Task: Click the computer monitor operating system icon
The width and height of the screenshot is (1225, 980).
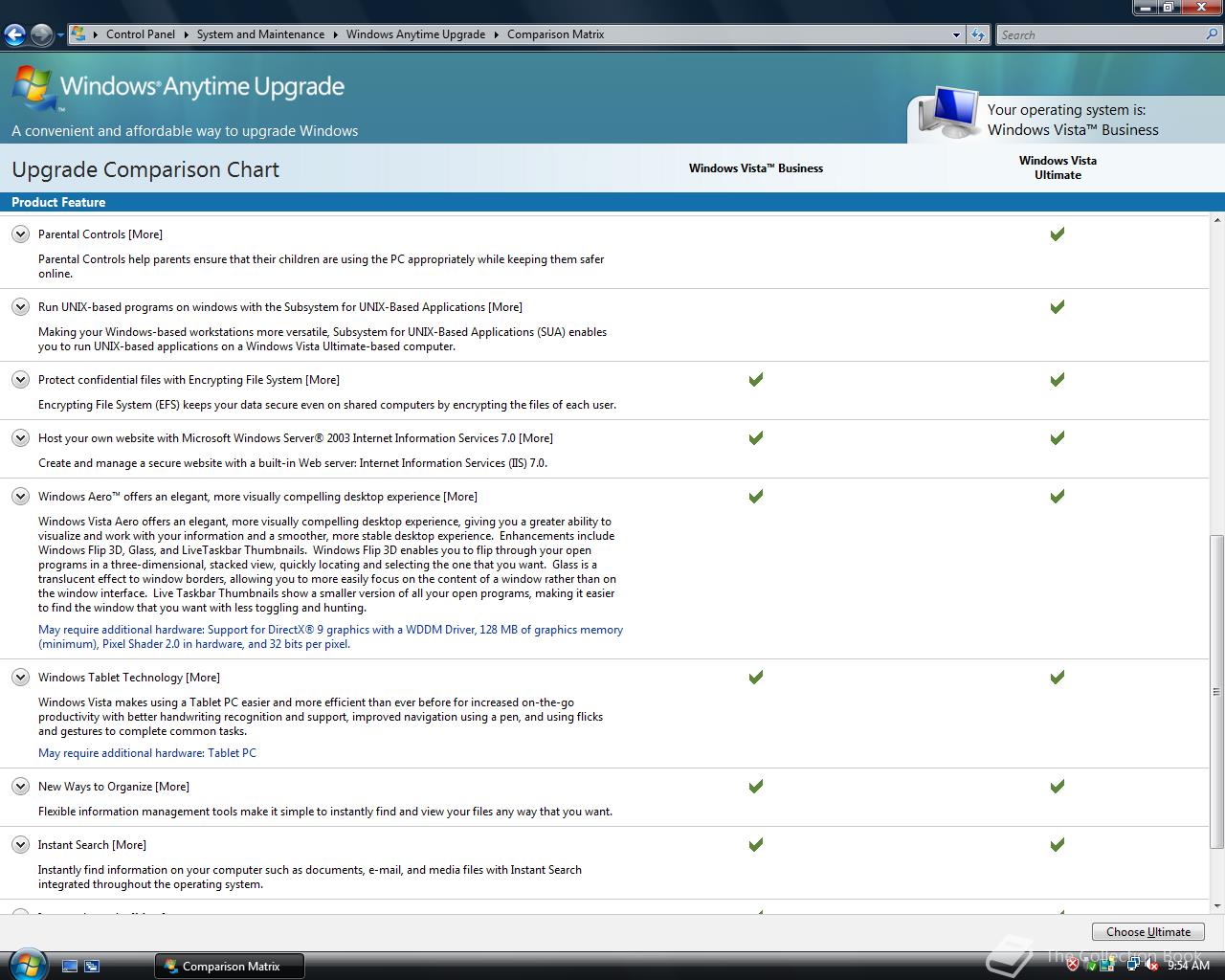Action: click(x=949, y=113)
